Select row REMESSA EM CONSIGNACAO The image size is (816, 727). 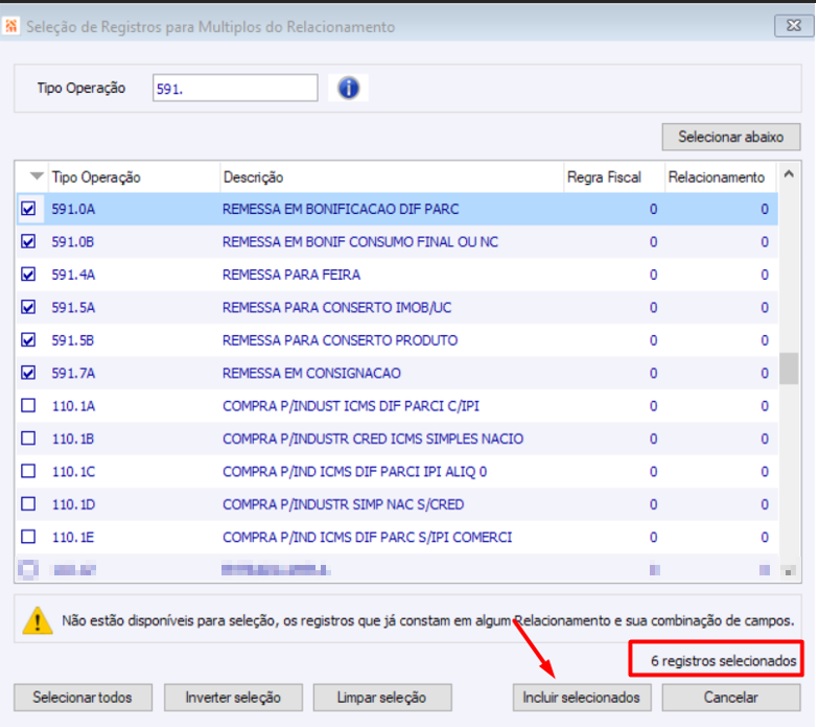coord(397,373)
